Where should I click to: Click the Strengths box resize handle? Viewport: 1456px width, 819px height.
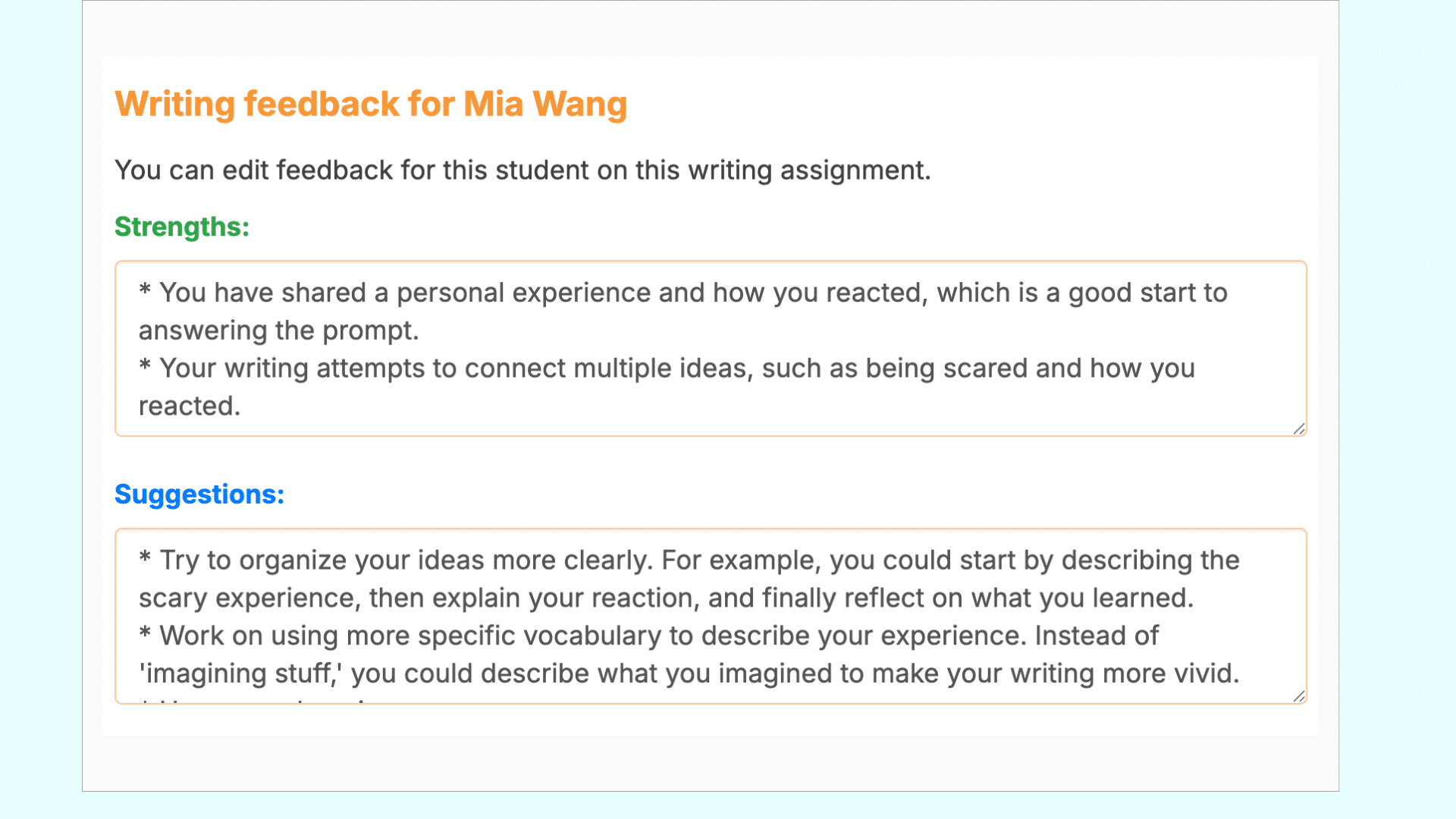[1299, 428]
